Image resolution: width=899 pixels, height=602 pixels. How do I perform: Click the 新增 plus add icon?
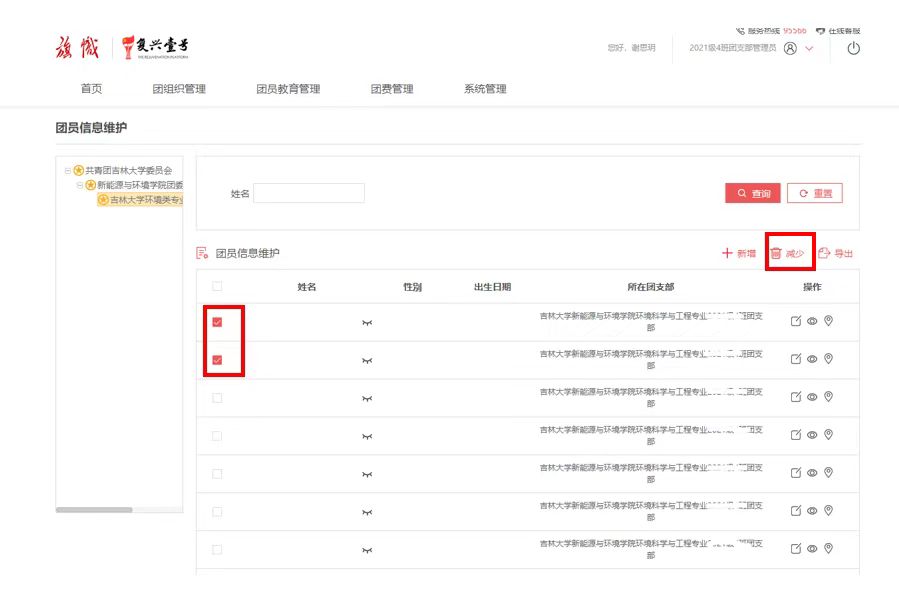click(727, 254)
